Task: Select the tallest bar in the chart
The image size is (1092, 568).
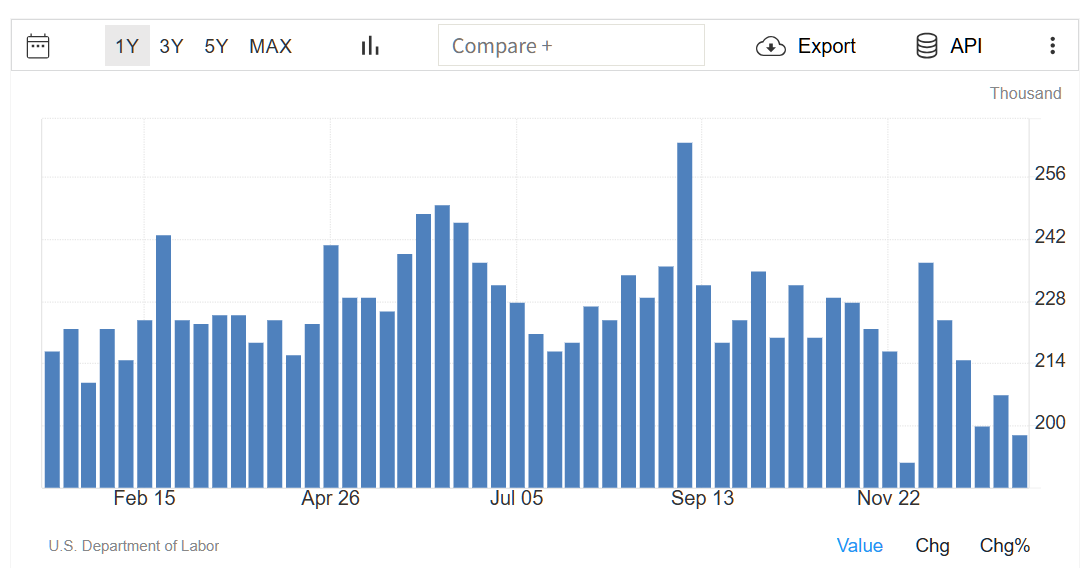Action: [685, 315]
